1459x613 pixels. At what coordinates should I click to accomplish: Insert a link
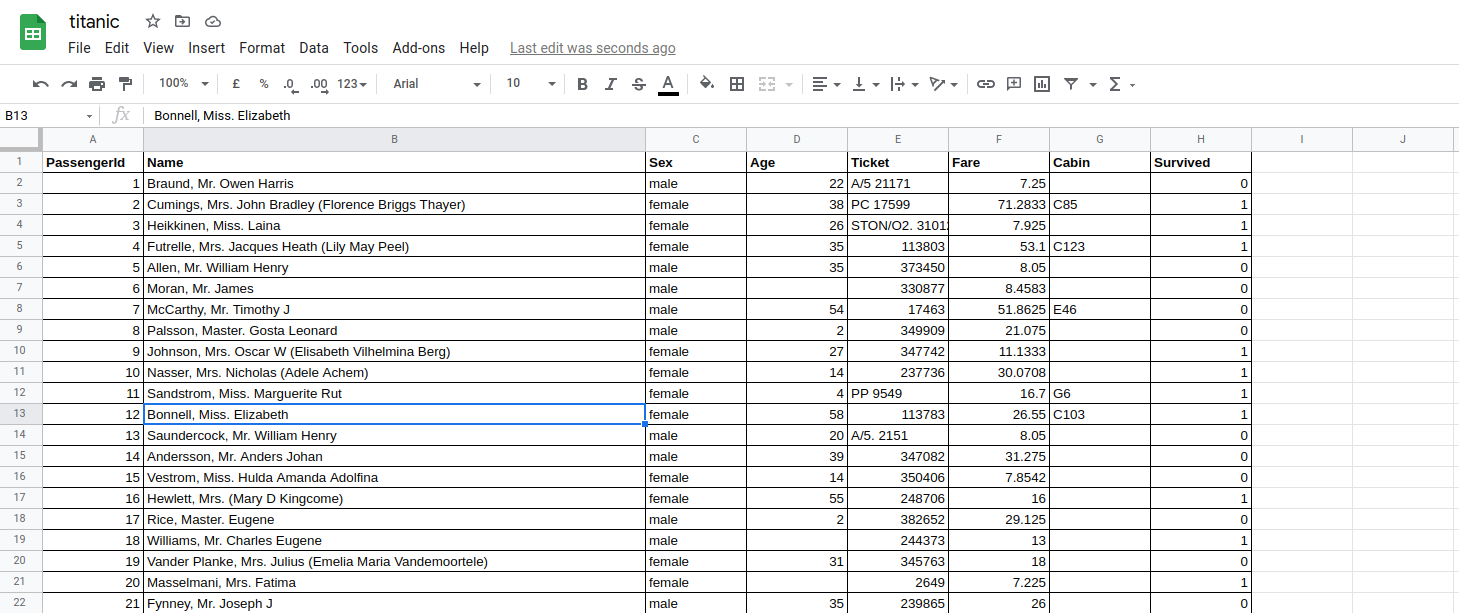click(985, 84)
